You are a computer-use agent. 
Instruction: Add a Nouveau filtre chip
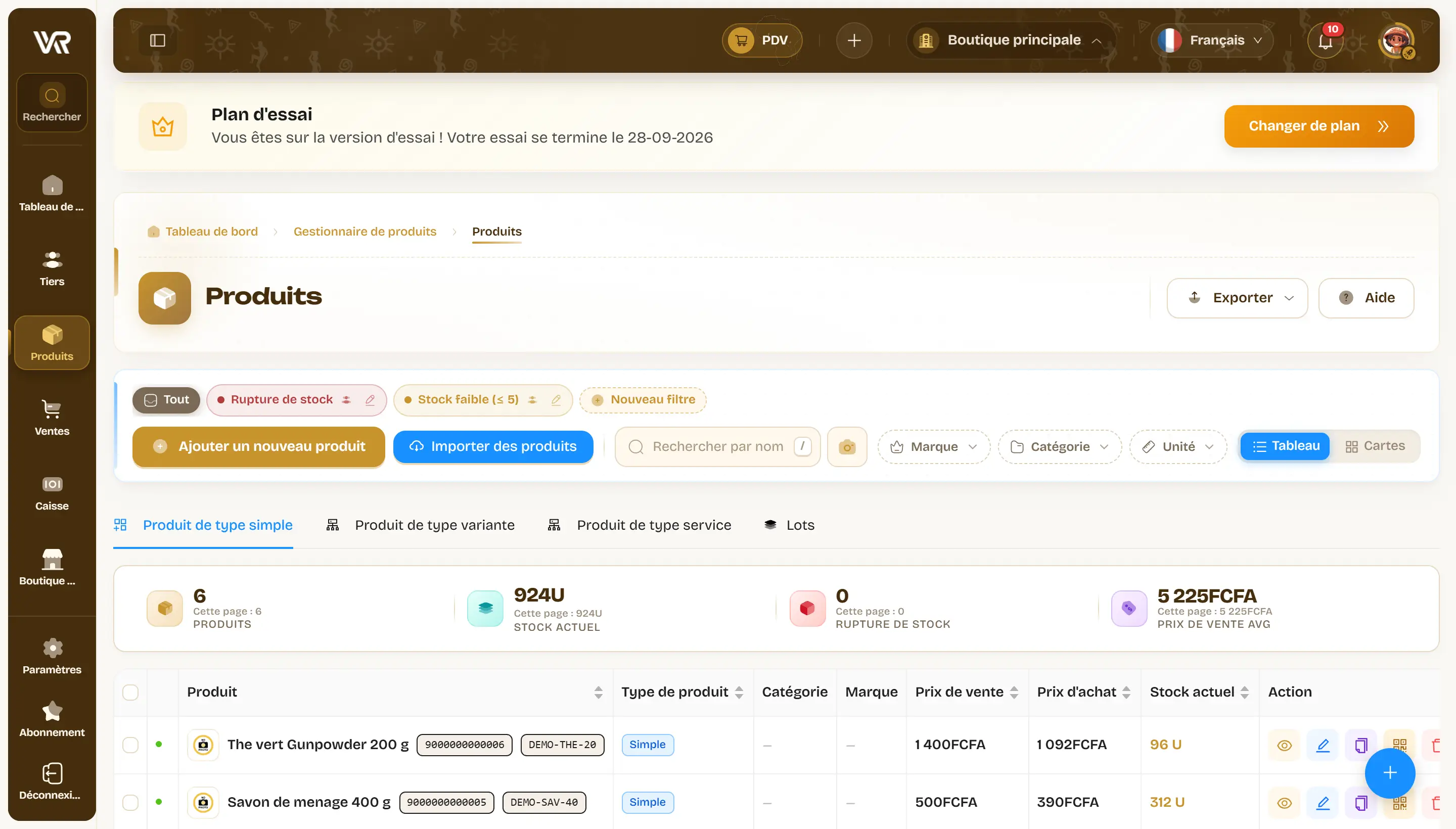pyautogui.click(x=643, y=400)
